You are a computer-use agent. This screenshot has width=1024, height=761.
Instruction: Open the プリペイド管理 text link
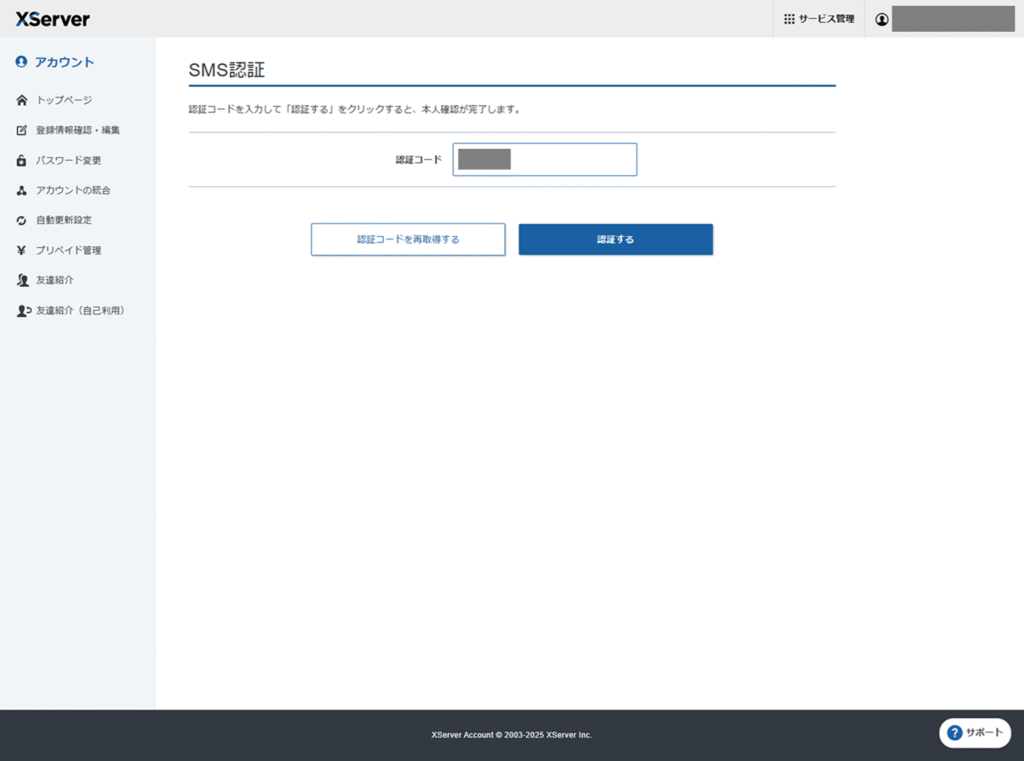[68, 250]
